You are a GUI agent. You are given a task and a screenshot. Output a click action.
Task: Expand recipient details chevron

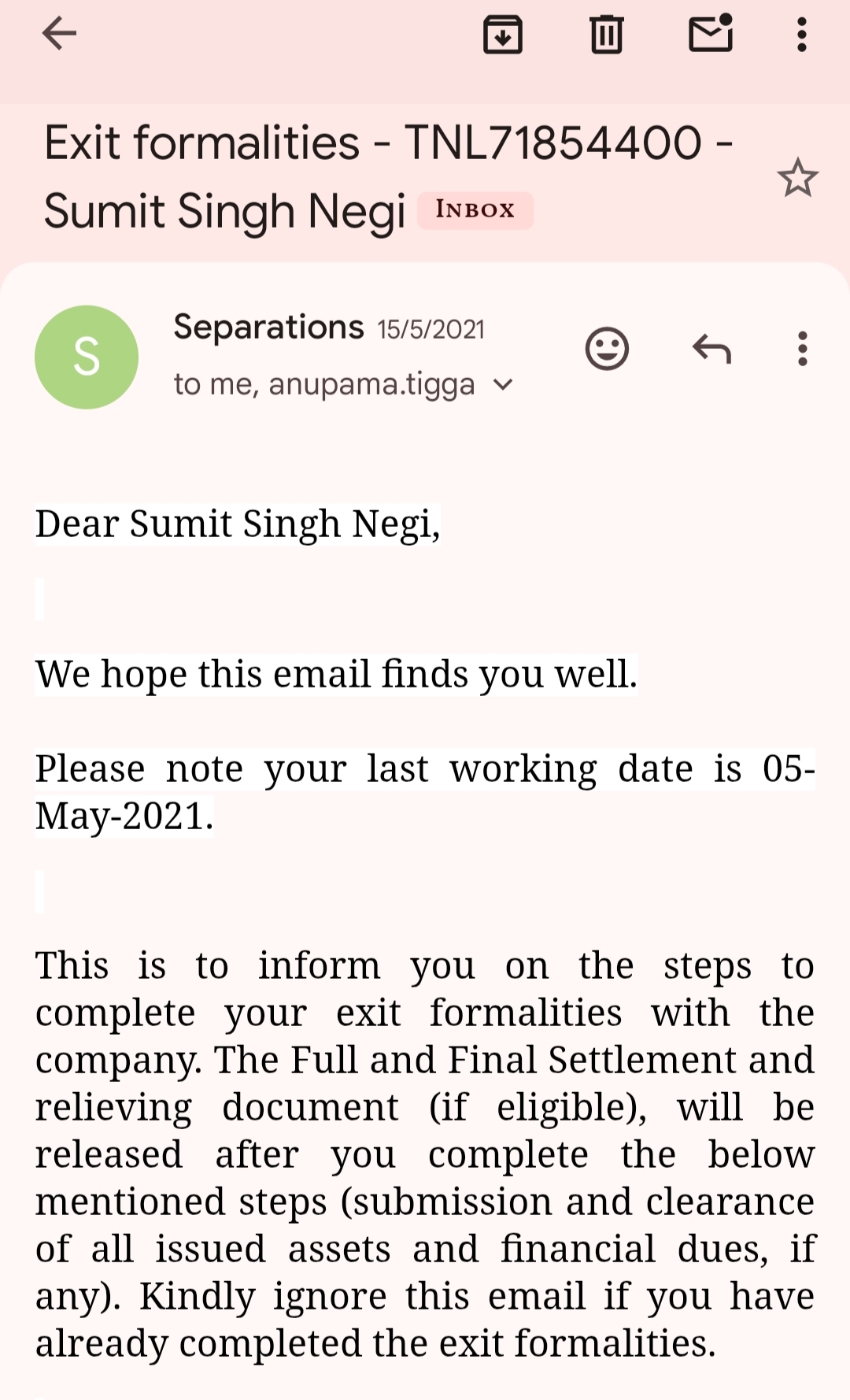pyautogui.click(x=503, y=385)
